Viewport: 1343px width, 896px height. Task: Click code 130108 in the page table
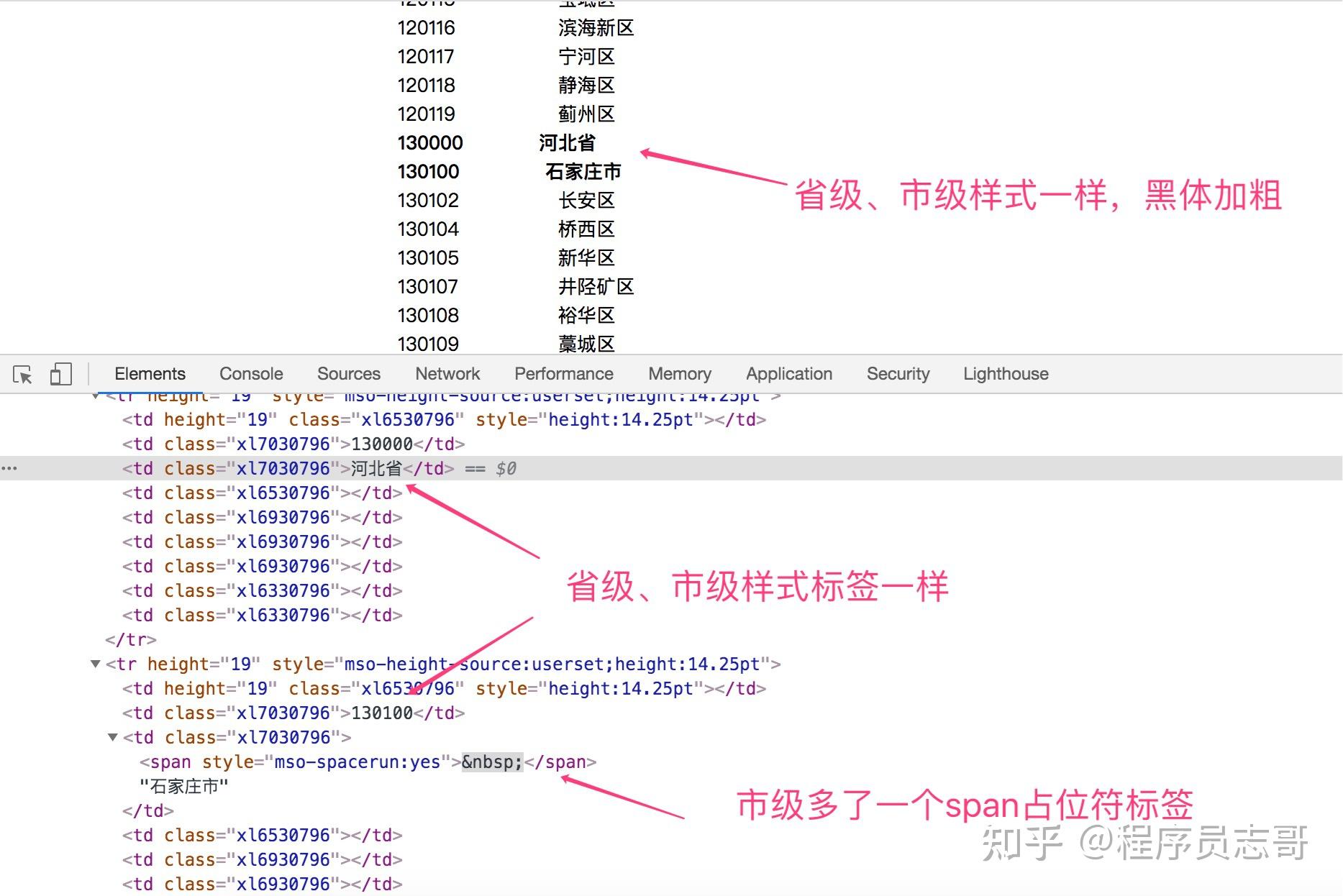428,315
